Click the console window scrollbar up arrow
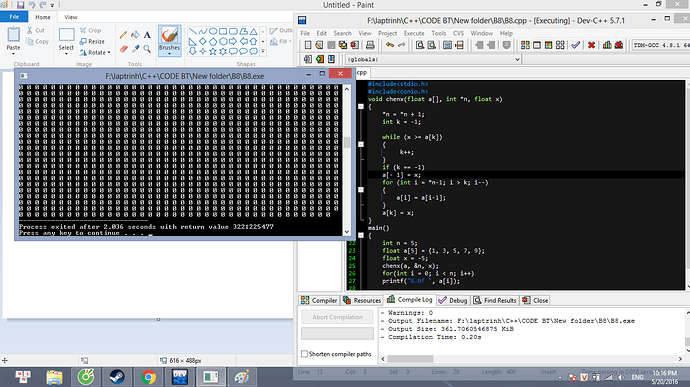690x387 pixels. pos(347,89)
